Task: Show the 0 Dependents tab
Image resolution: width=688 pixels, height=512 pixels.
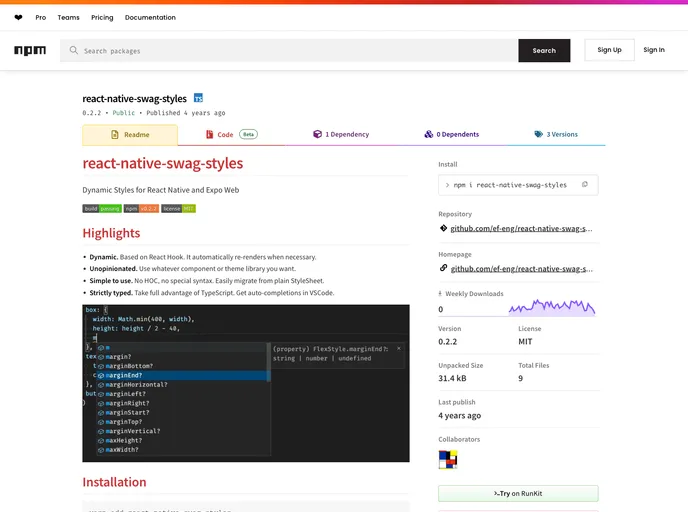Action: [451, 134]
